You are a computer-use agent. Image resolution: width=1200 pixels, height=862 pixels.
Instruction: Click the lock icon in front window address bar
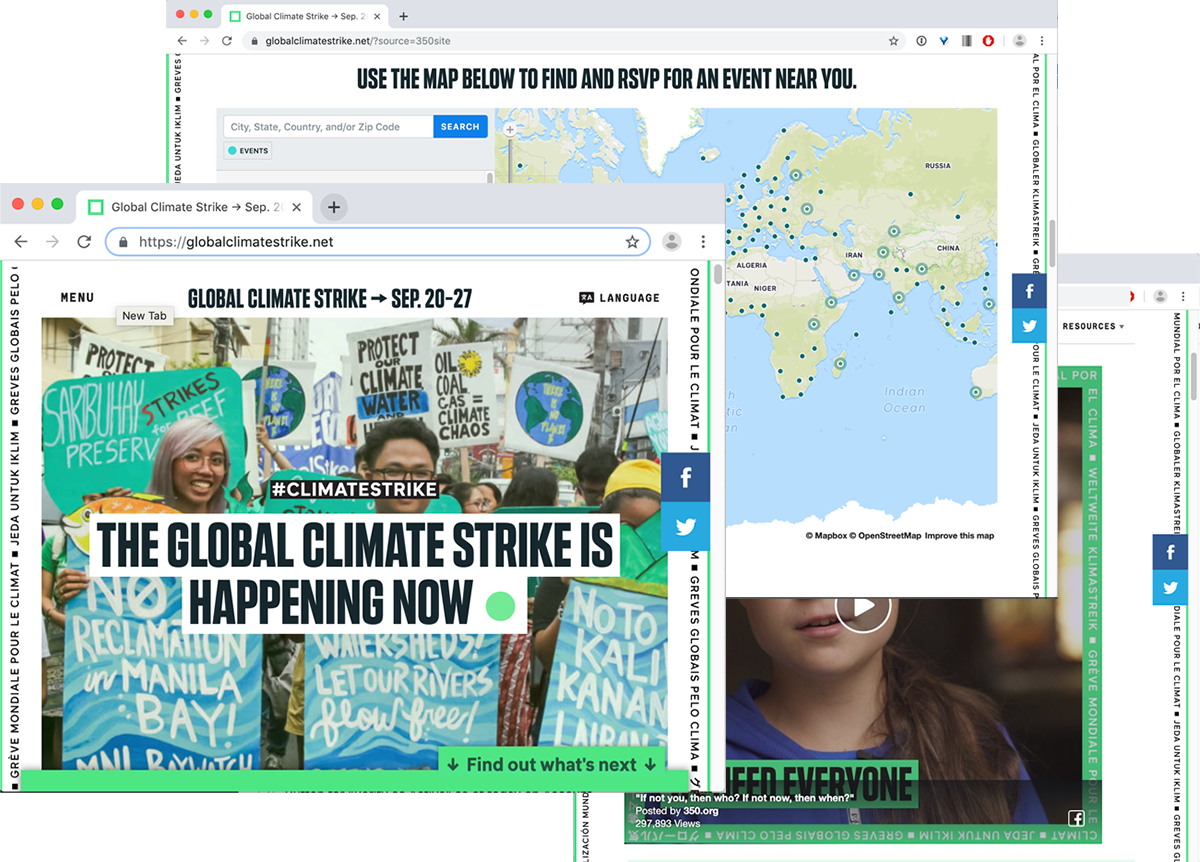click(124, 242)
